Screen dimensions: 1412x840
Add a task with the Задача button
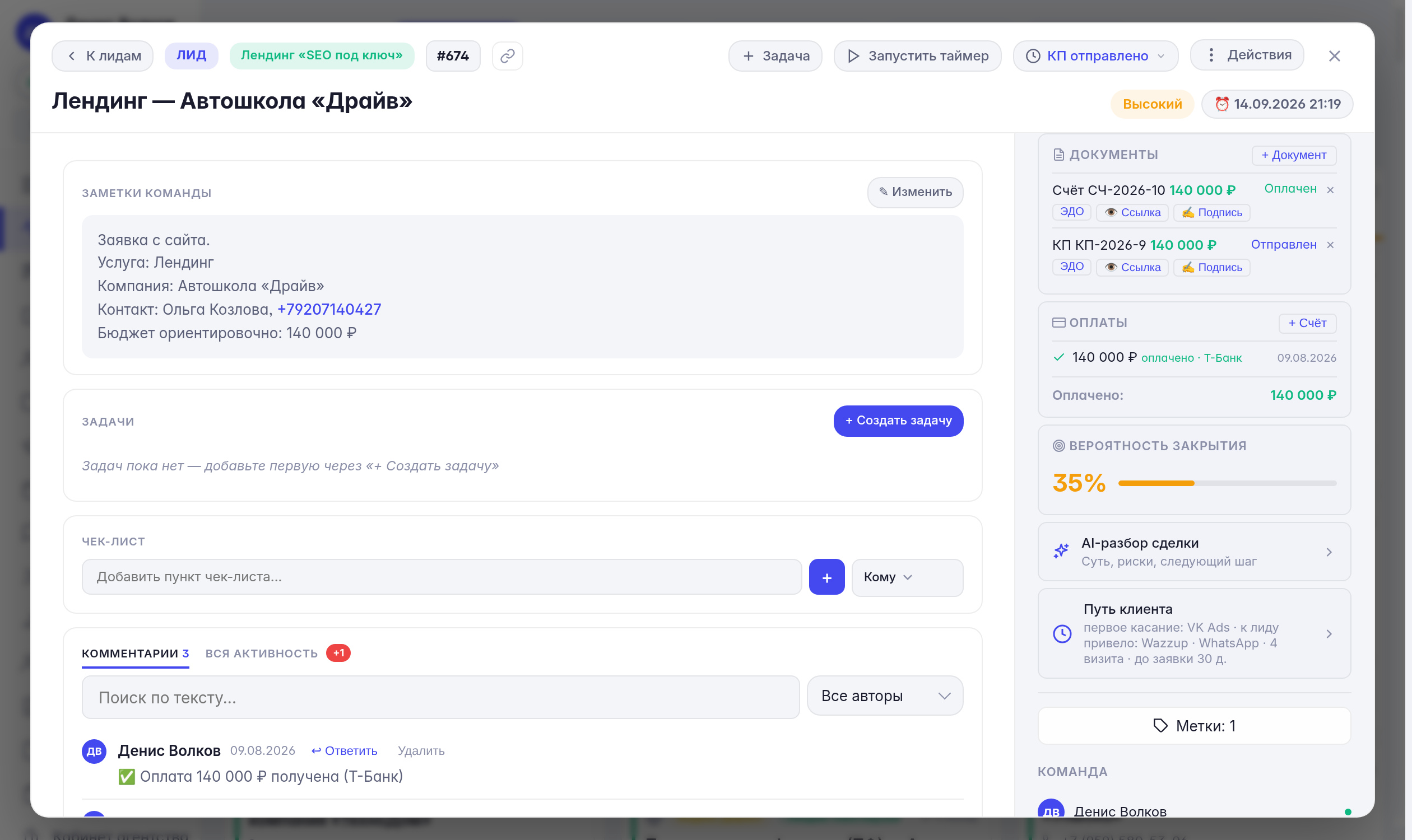775,55
